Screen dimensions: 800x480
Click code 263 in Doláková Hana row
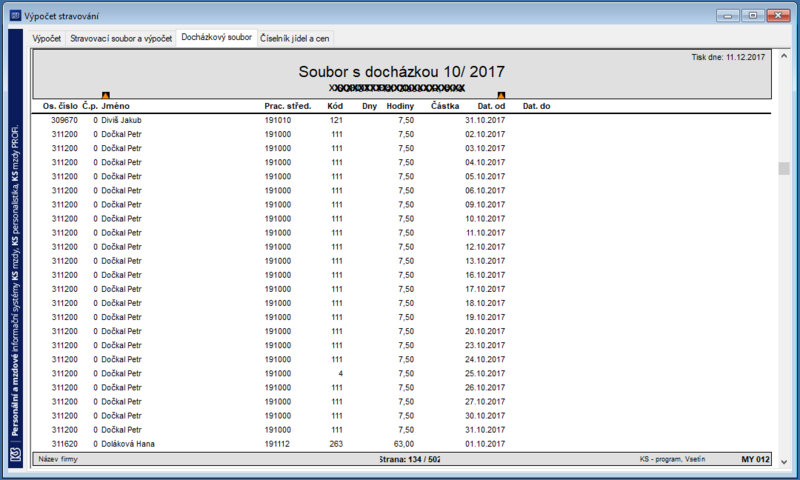[x=336, y=444]
